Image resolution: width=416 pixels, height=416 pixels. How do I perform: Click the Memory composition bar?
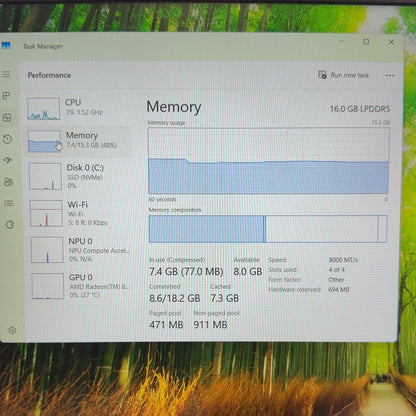(x=268, y=229)
